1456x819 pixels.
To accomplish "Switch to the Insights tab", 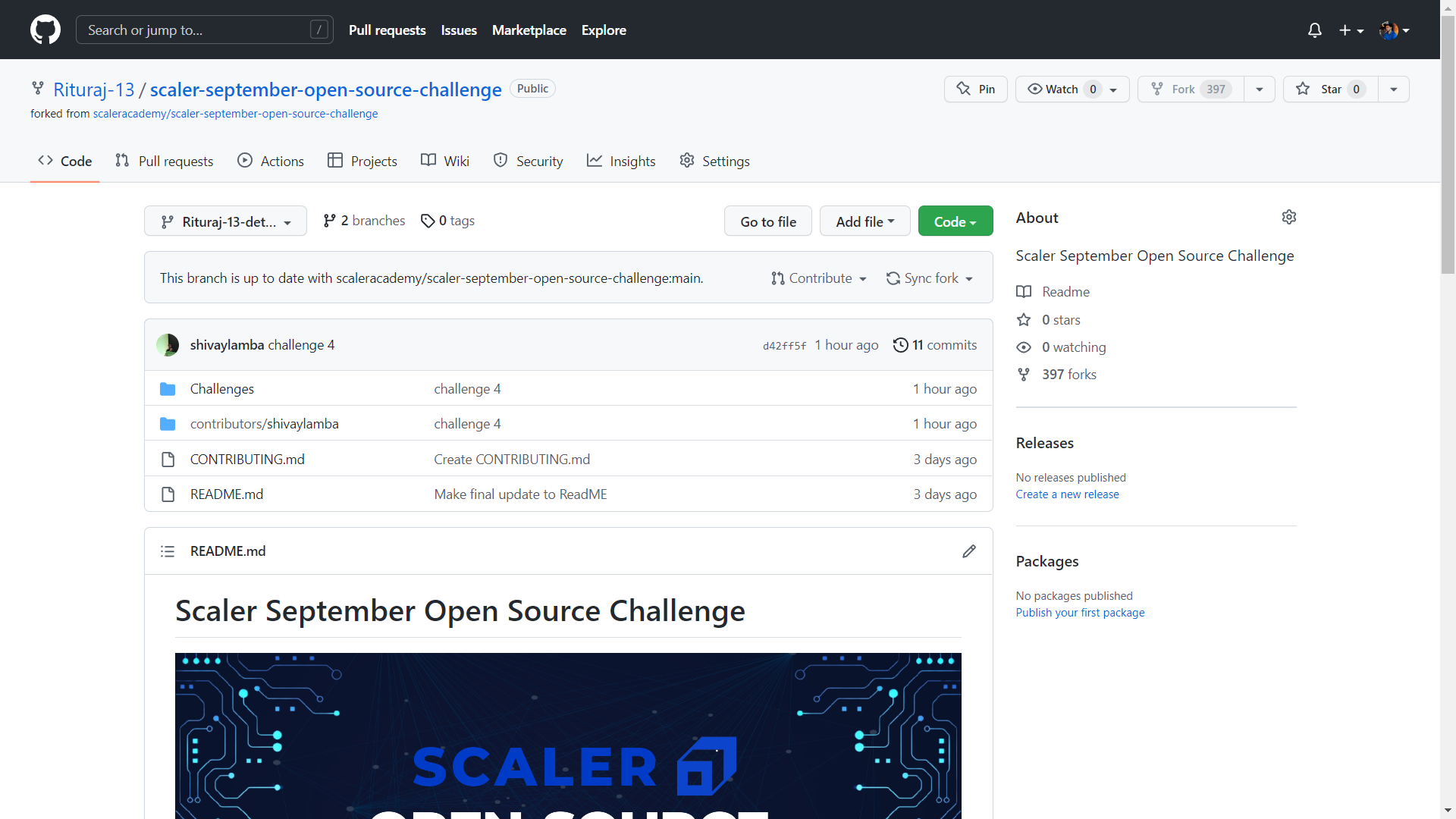I will tap(621, 162).
